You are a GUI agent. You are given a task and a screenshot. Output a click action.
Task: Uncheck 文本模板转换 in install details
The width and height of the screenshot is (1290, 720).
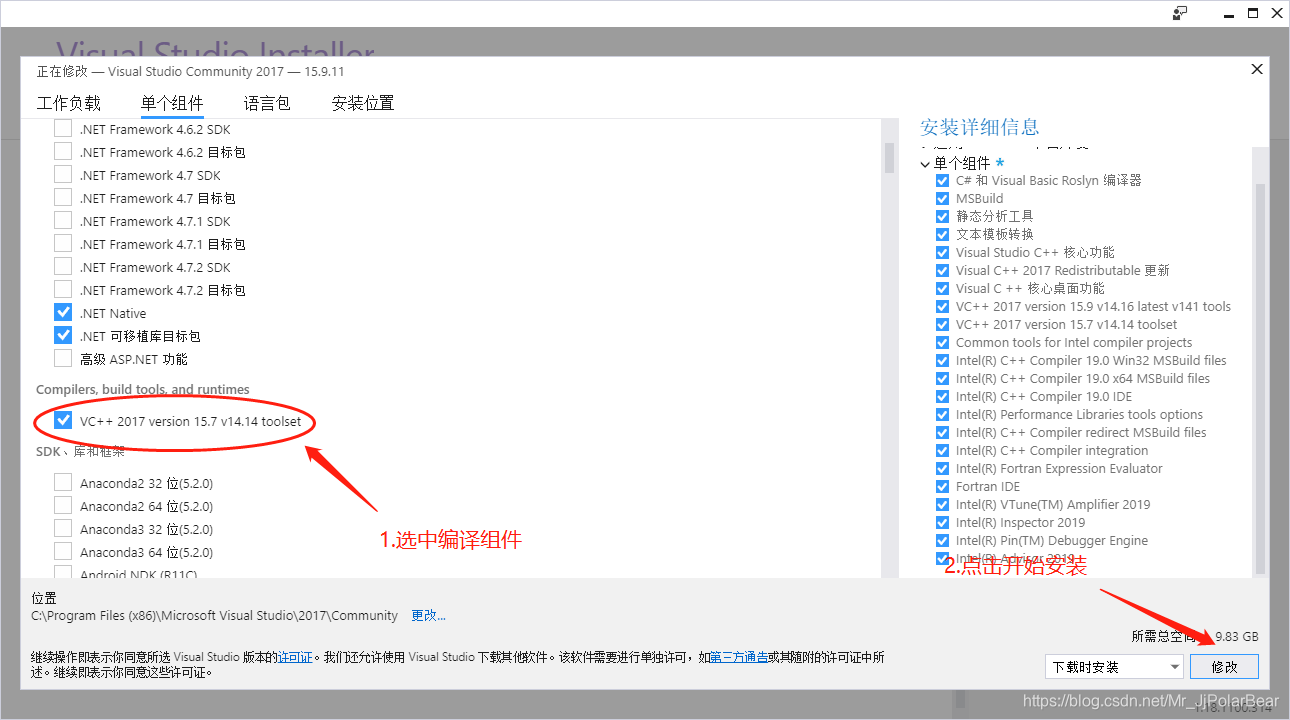coord(942,235)
